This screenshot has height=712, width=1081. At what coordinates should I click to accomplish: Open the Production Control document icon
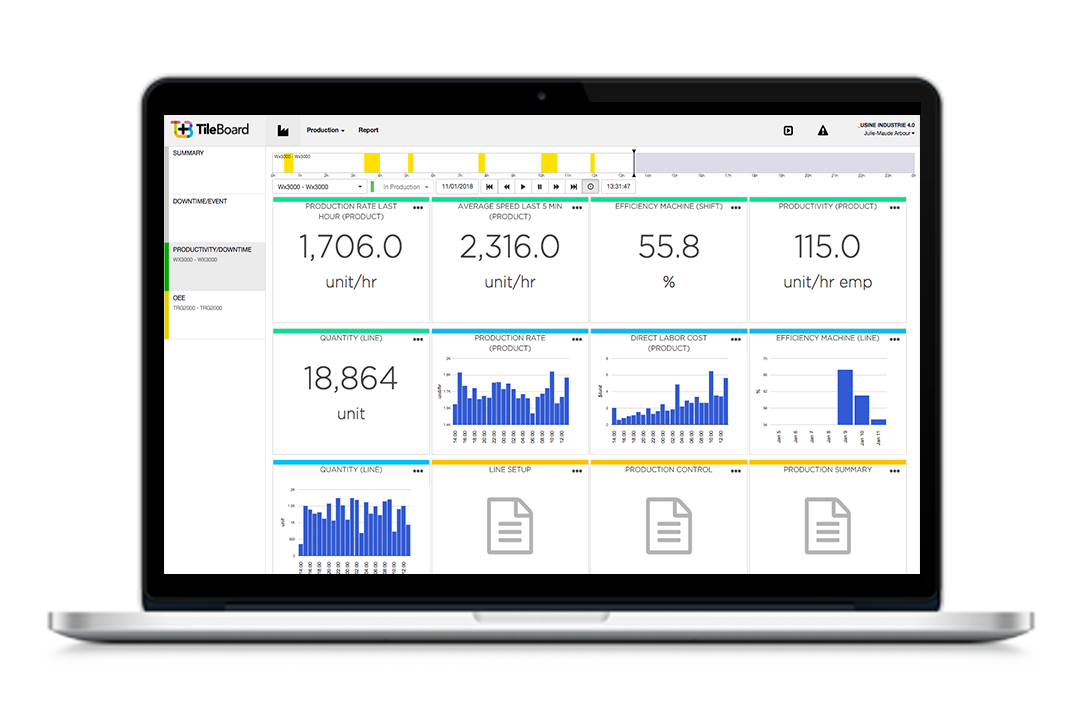[x=669, y=526]
